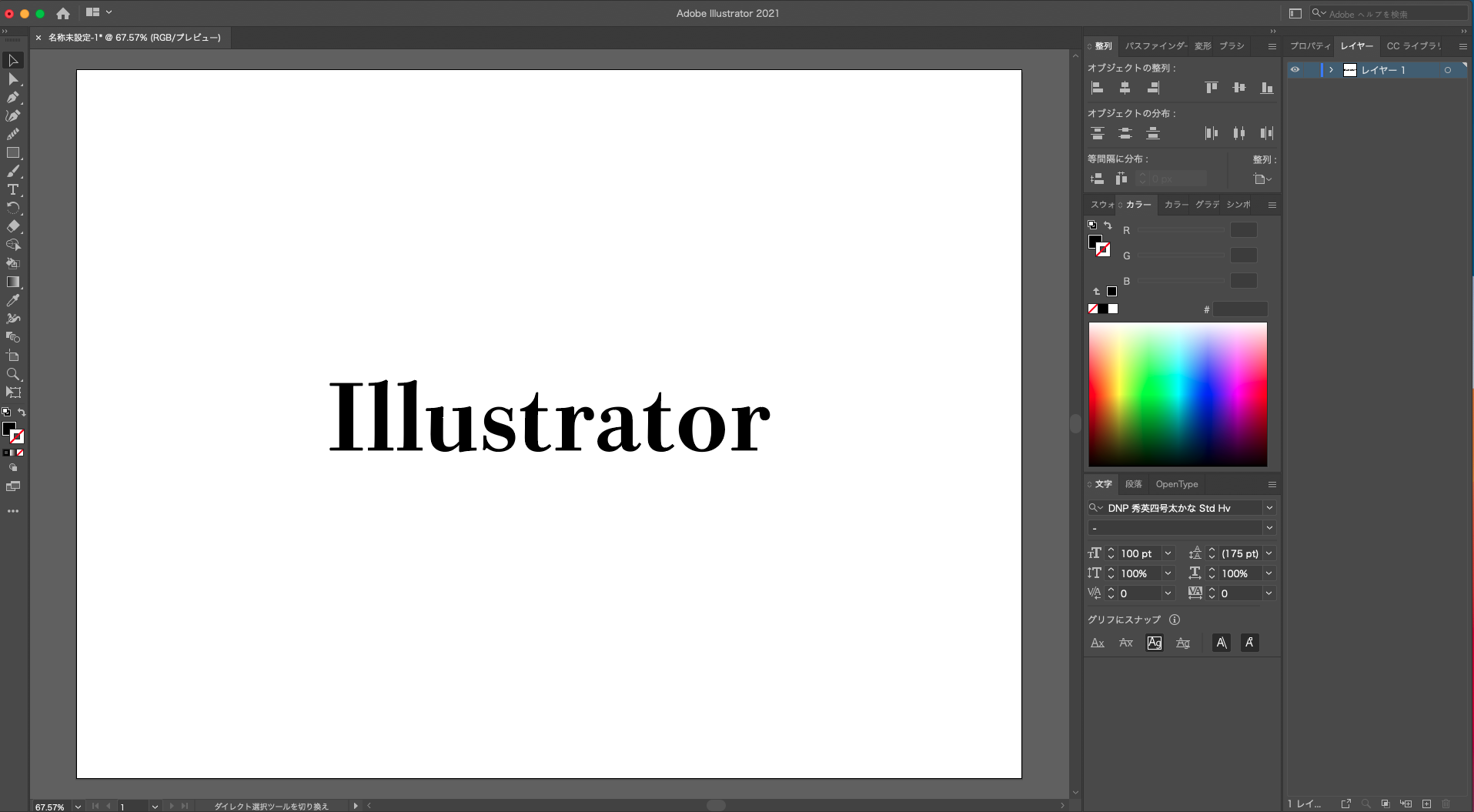The height and width of the screenshot is (812, 1474).
Task: Open the workspace layout switcher dropdown
Action: tap(99, 12)
